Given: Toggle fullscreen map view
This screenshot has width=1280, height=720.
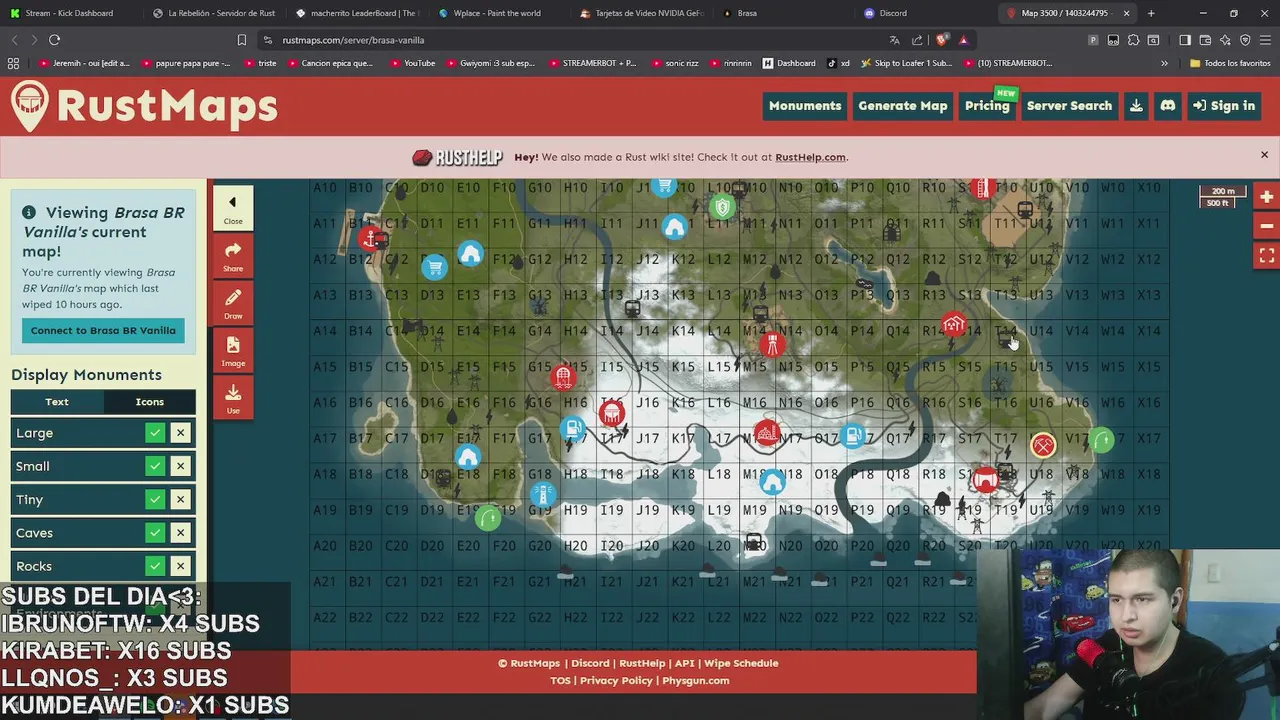Looking at the screenshot, I should tap(1267, 256).
